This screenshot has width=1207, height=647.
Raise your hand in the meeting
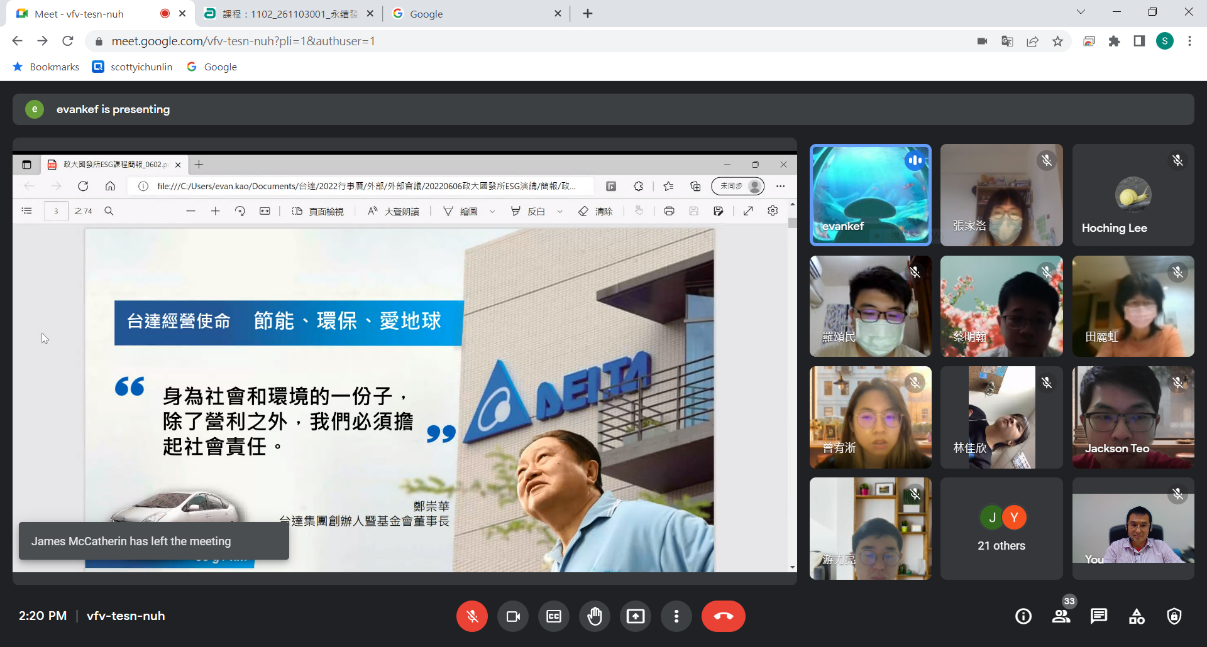[x=595, y=616]
